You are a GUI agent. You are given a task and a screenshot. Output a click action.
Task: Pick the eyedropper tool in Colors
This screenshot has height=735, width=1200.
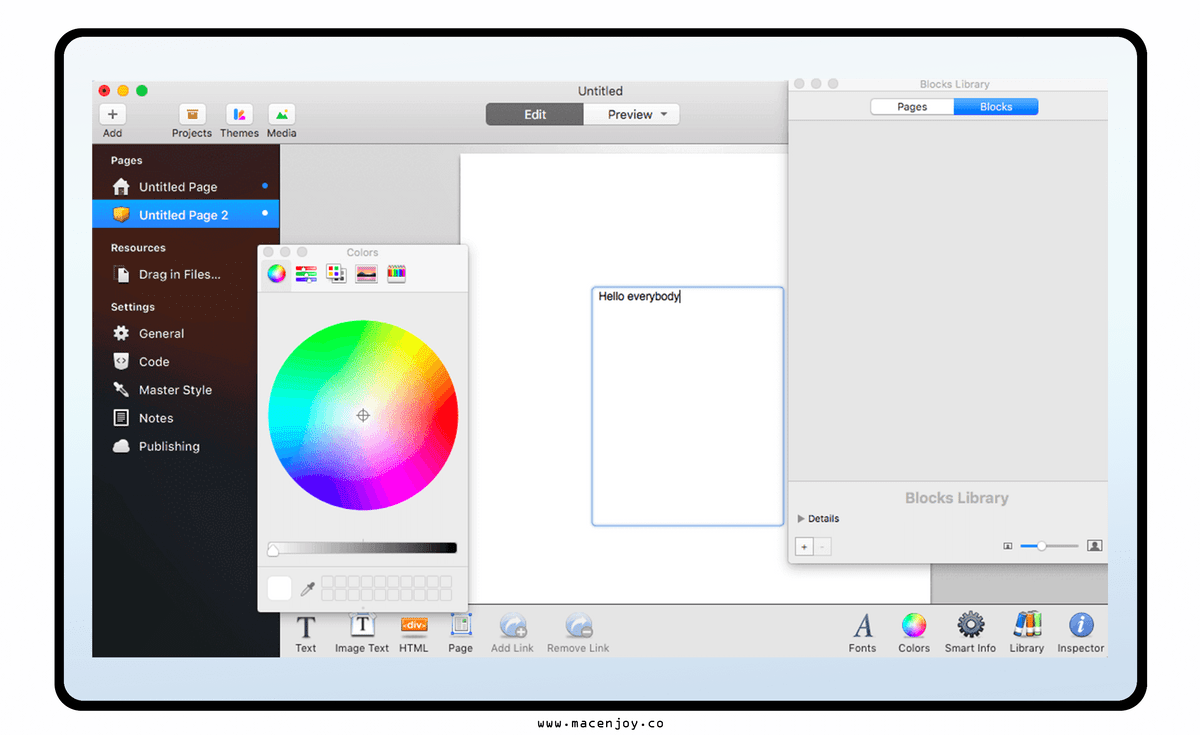[x=308, y=588]
